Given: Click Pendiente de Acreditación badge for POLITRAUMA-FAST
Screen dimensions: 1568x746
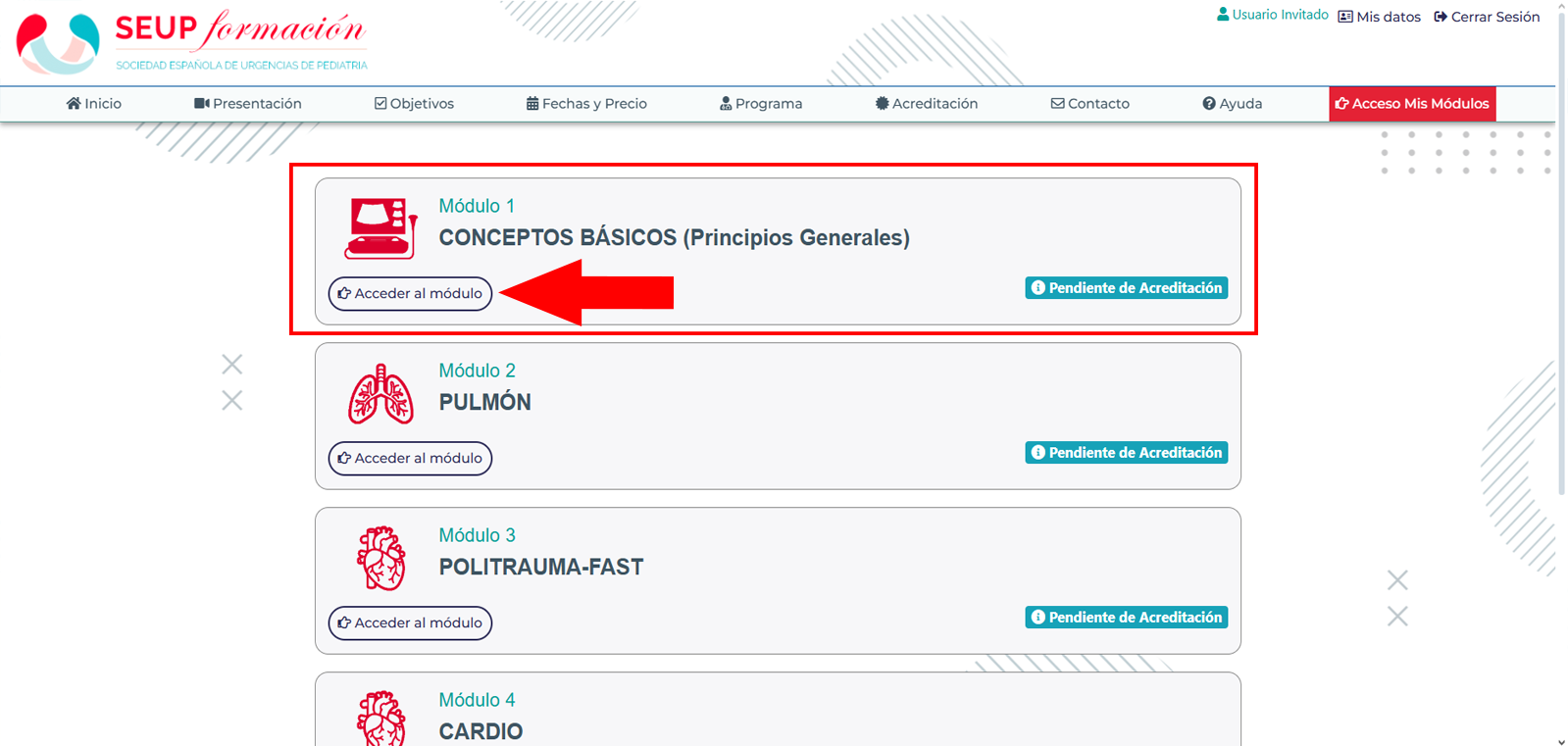Looking at the screenshot, I should (1127, 618).
